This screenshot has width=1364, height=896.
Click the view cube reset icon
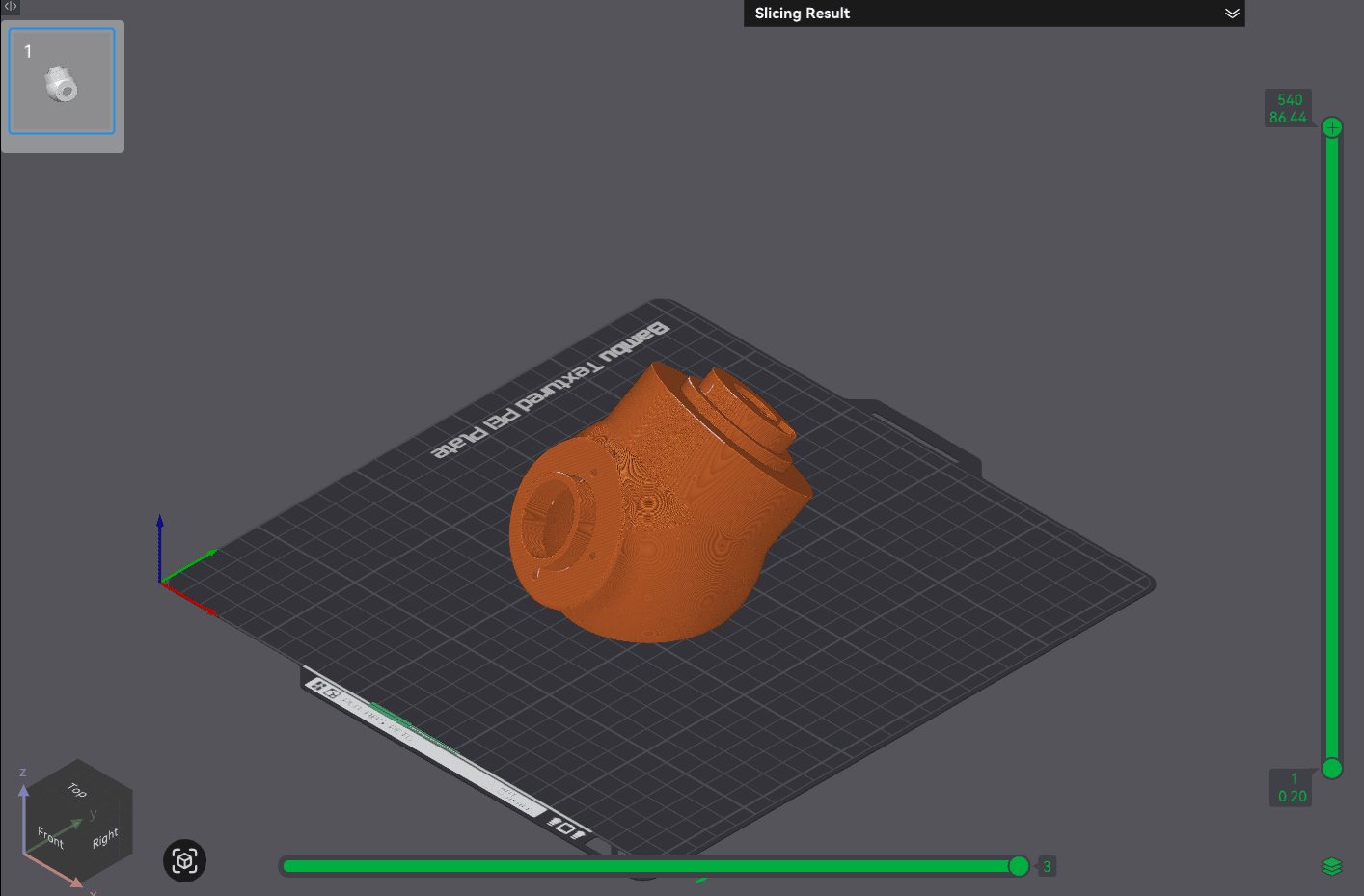[183, 860]
